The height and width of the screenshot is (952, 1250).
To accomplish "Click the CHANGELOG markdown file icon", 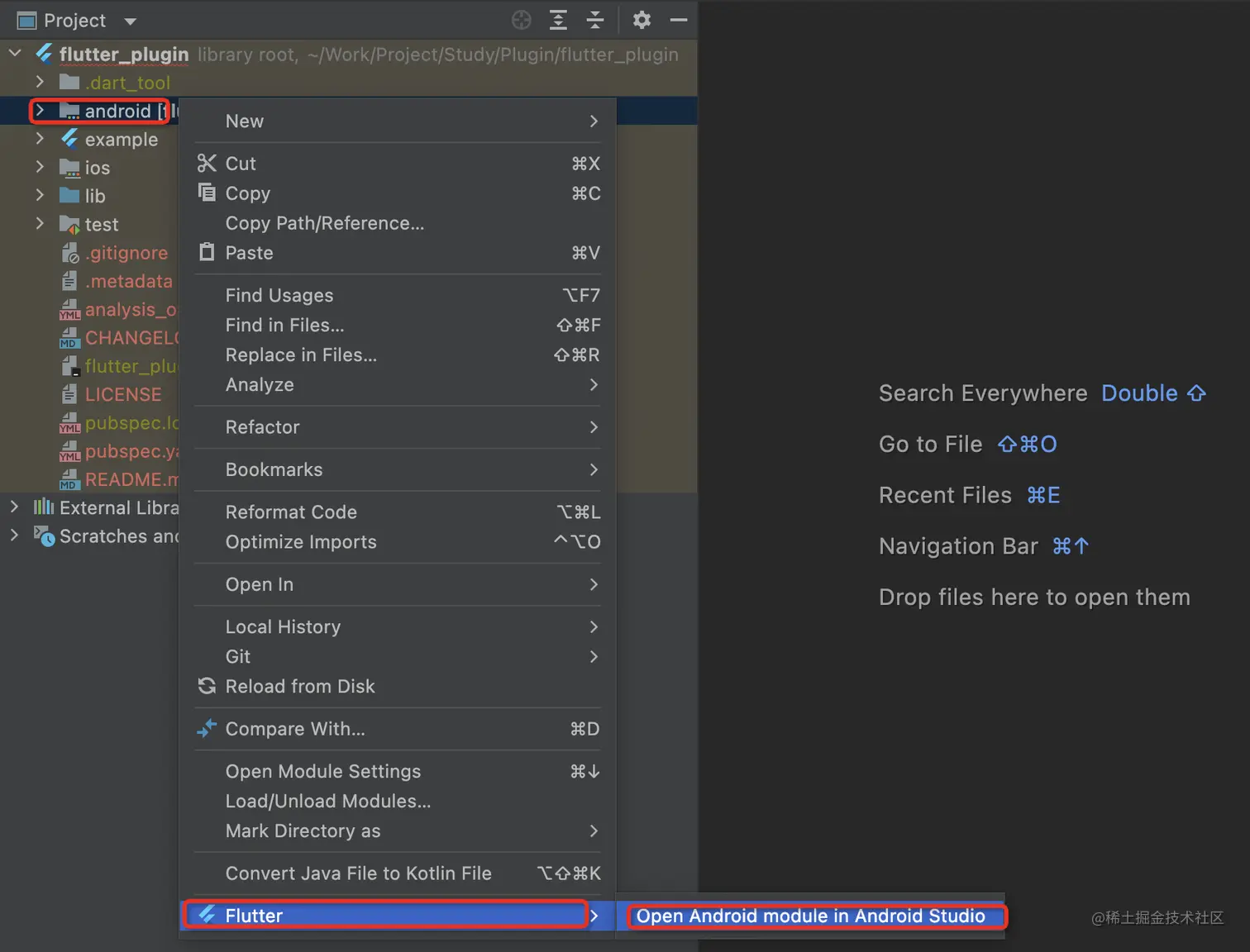I will pyautogui.click(x=69, y=338).
